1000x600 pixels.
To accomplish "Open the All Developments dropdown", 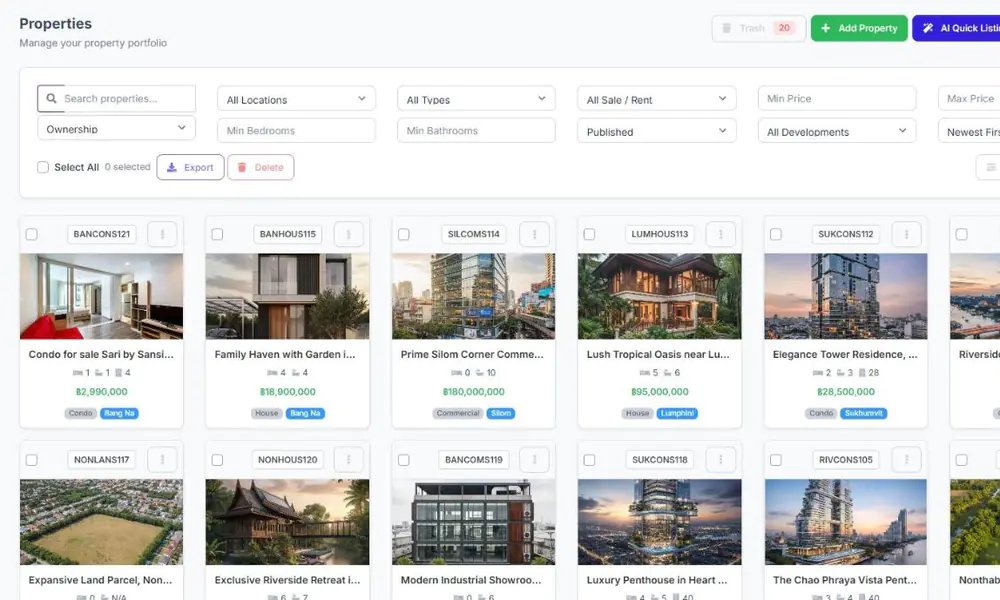I will (837, 131).
